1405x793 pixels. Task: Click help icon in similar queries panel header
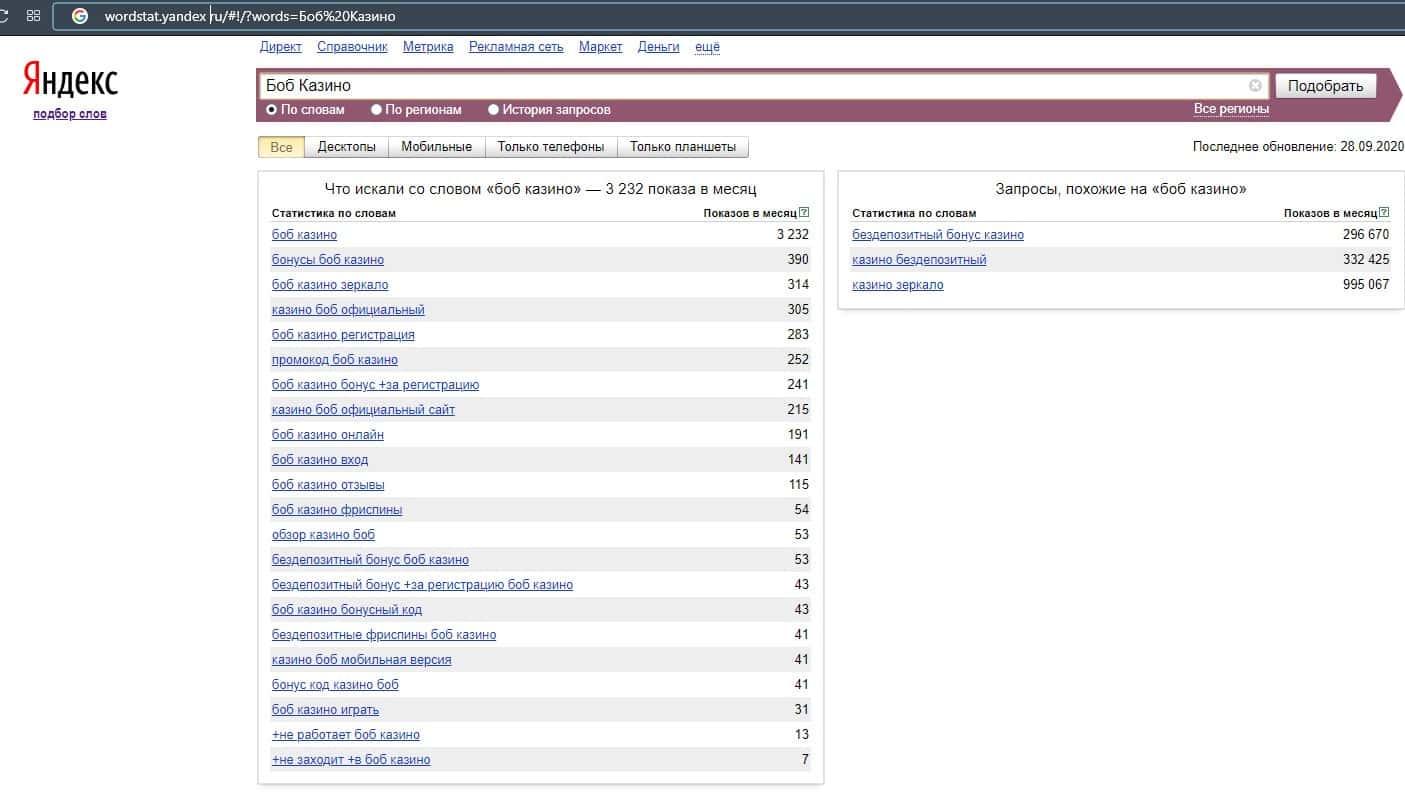pyautogui.click(x=1384, y=213)
